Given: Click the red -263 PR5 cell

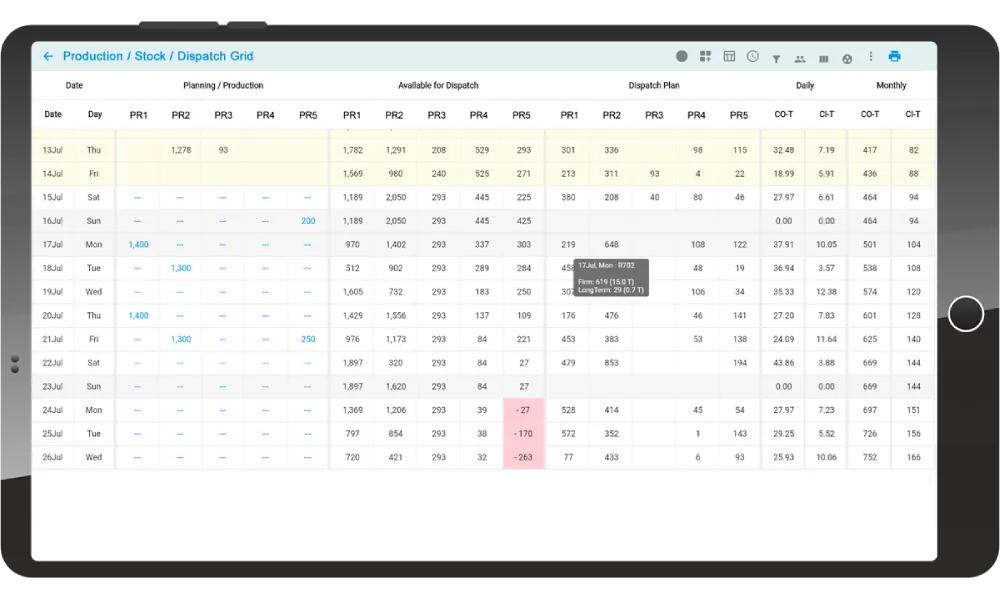Looking at the screenshot, I should click(521, 457).
